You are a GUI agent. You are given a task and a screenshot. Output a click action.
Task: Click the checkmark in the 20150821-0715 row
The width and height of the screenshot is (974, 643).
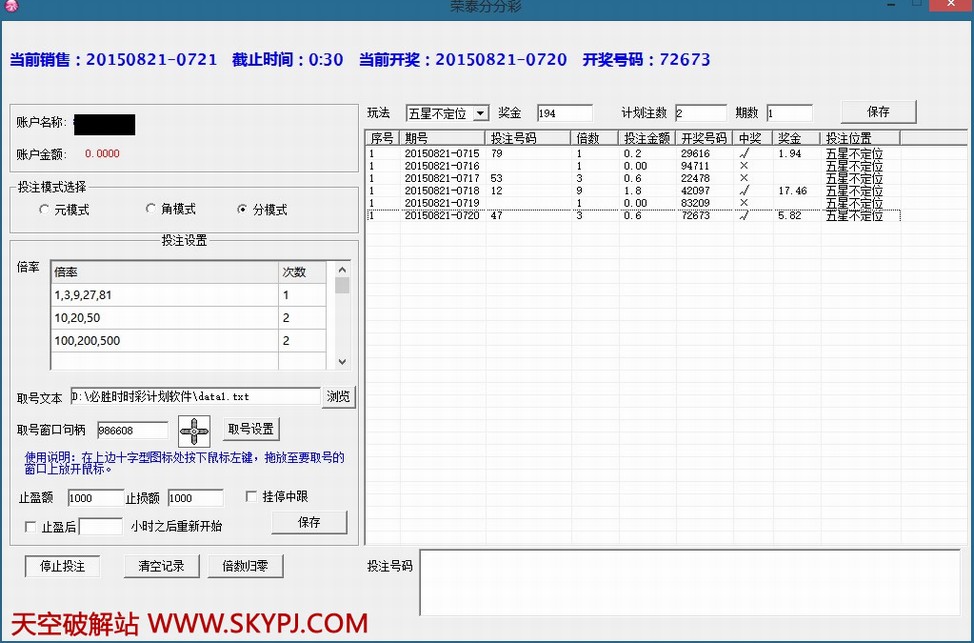[743, 154]
